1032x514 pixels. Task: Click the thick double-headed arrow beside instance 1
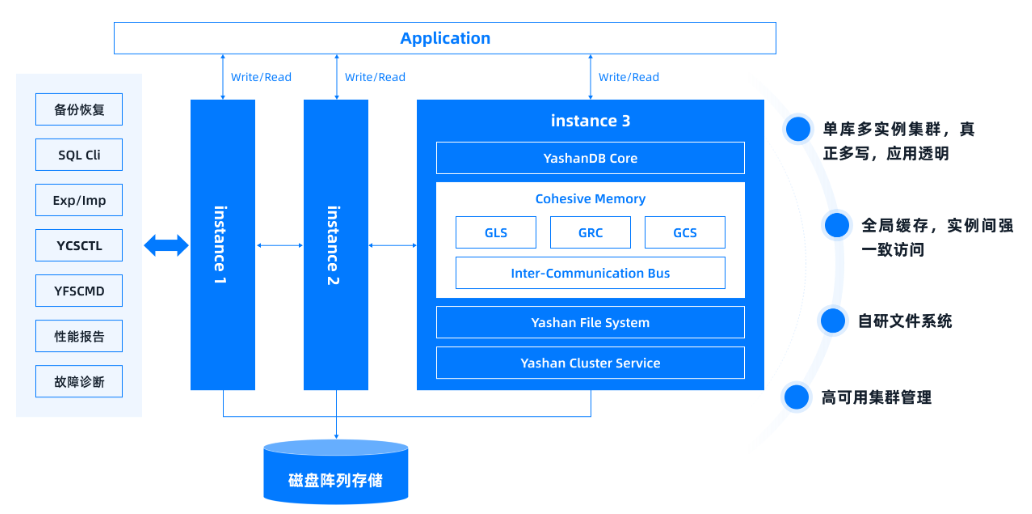(x=166, y=245)
